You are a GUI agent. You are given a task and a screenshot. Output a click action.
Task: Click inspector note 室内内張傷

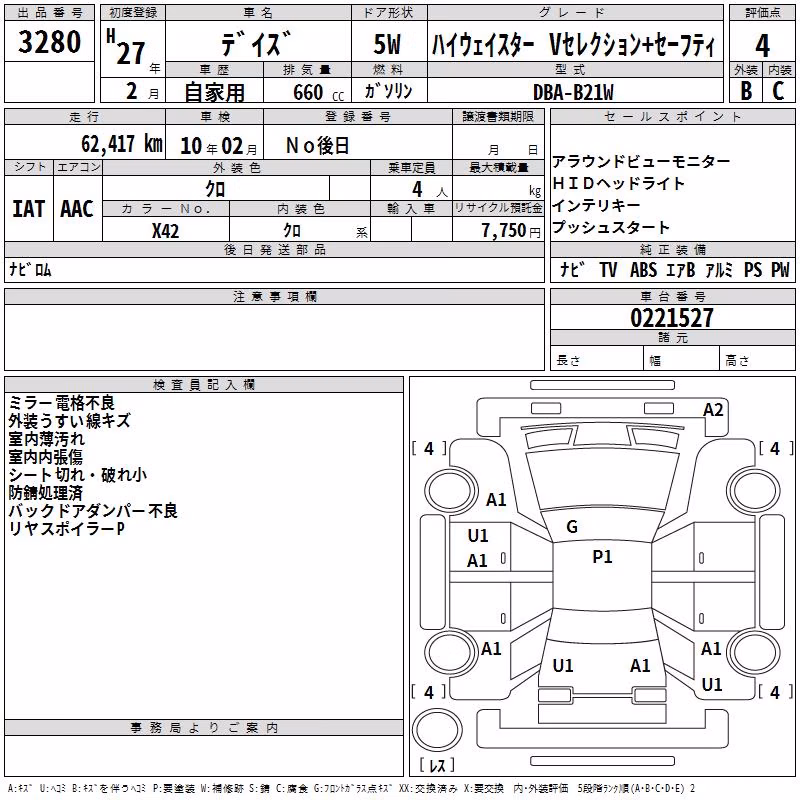45,457
